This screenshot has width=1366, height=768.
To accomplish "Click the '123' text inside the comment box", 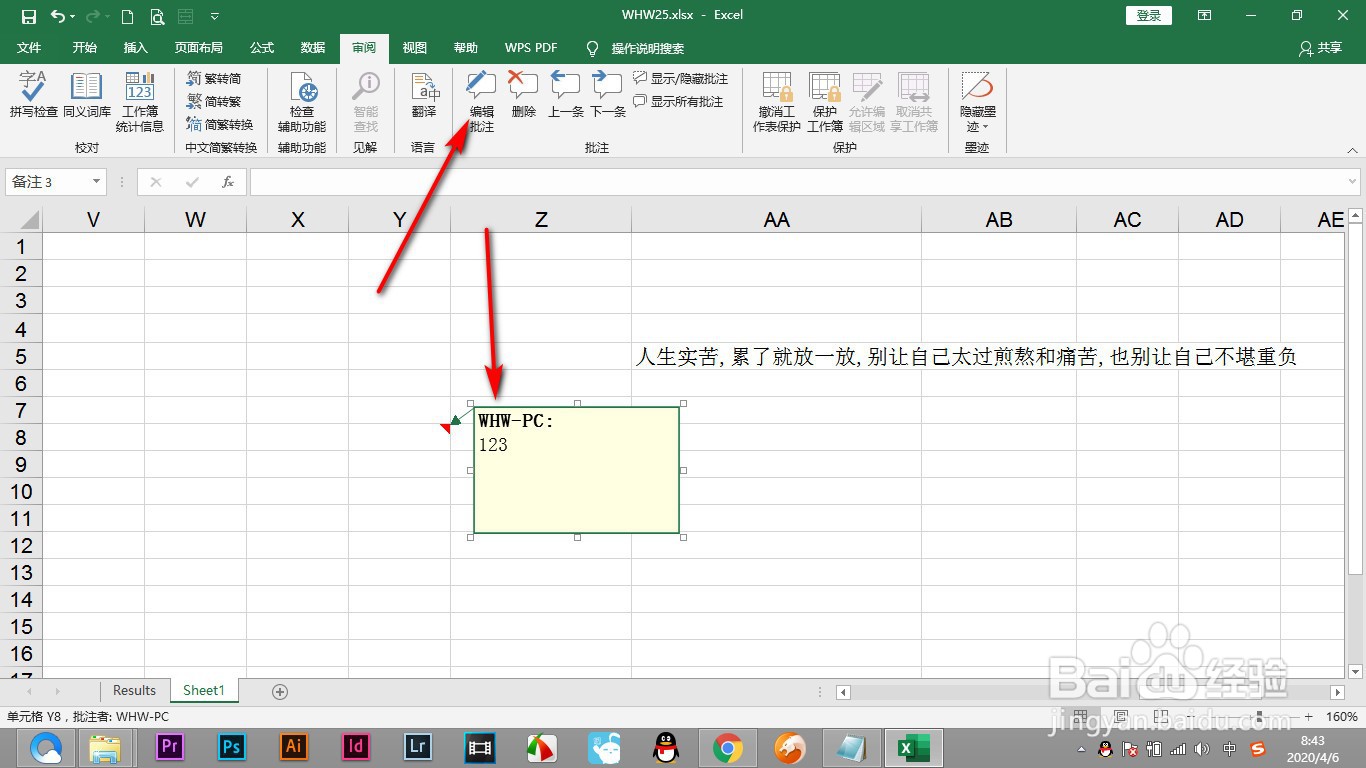I will [x=493, y=445].
